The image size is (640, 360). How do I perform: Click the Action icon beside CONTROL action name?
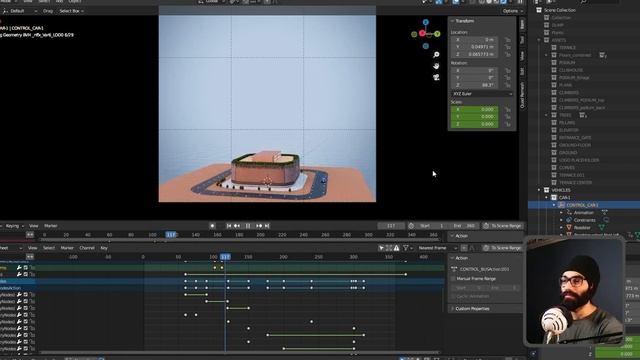click(x=454, y=269)
